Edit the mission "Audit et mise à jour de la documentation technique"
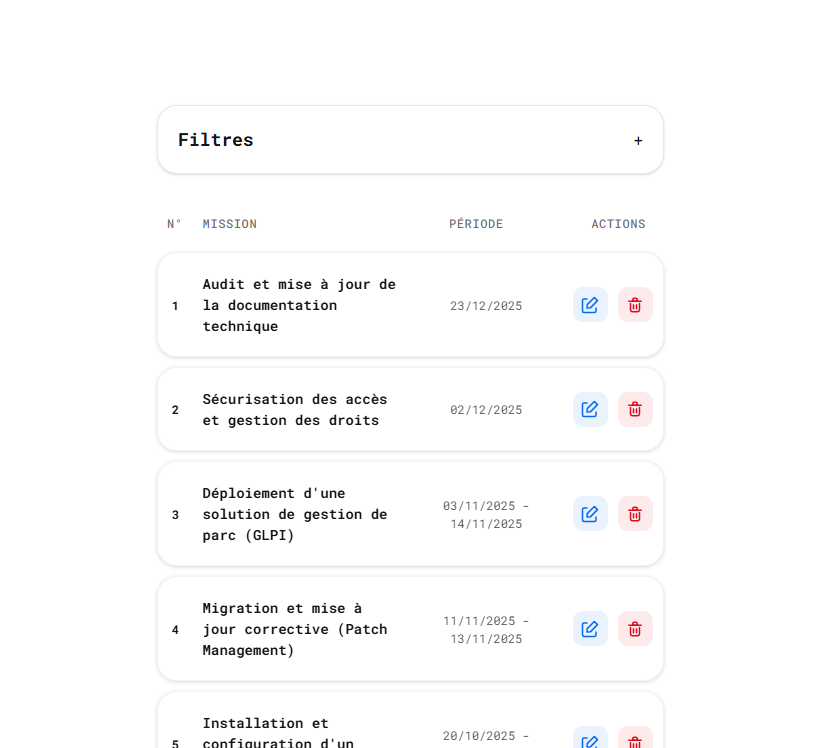The image size is (826, 748). (x=590, y=305)
